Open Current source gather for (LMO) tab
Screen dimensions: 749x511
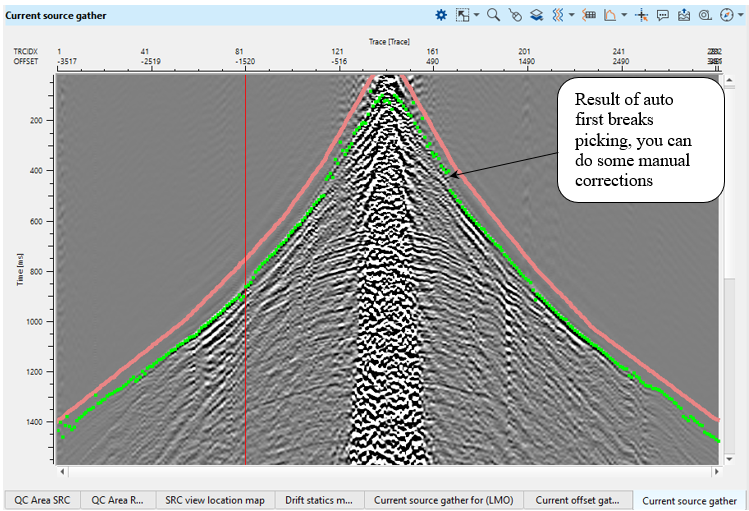coord(442,499)
